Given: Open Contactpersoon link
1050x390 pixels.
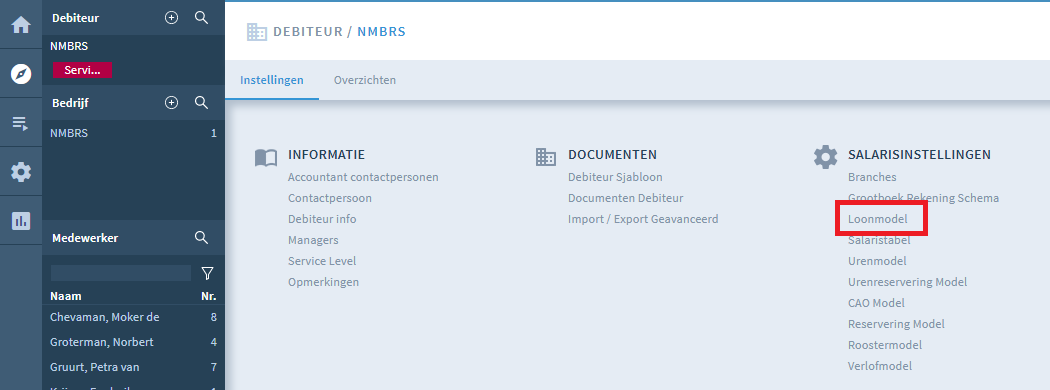Looking at the screenshot, I should coord(329,198).
